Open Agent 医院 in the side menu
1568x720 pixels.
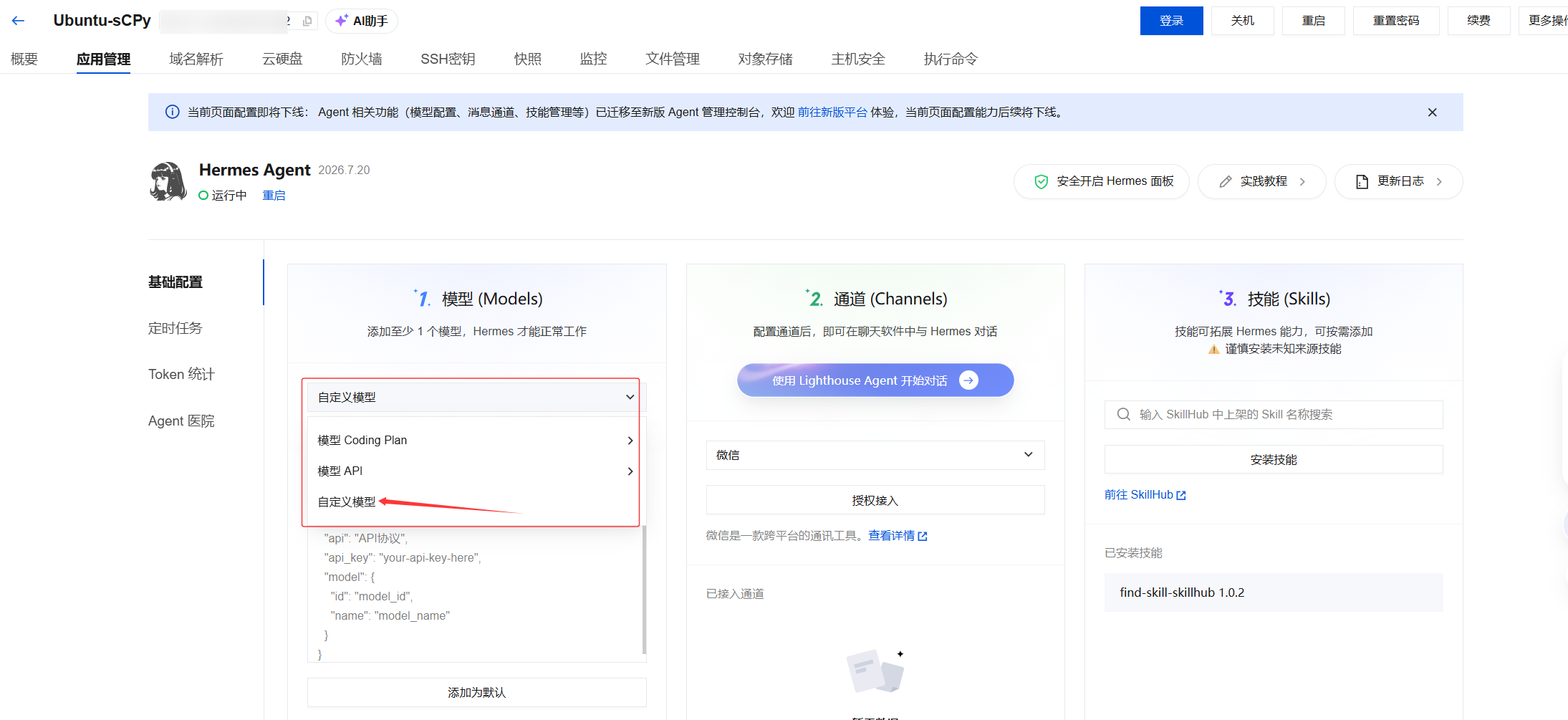point(181,421)
